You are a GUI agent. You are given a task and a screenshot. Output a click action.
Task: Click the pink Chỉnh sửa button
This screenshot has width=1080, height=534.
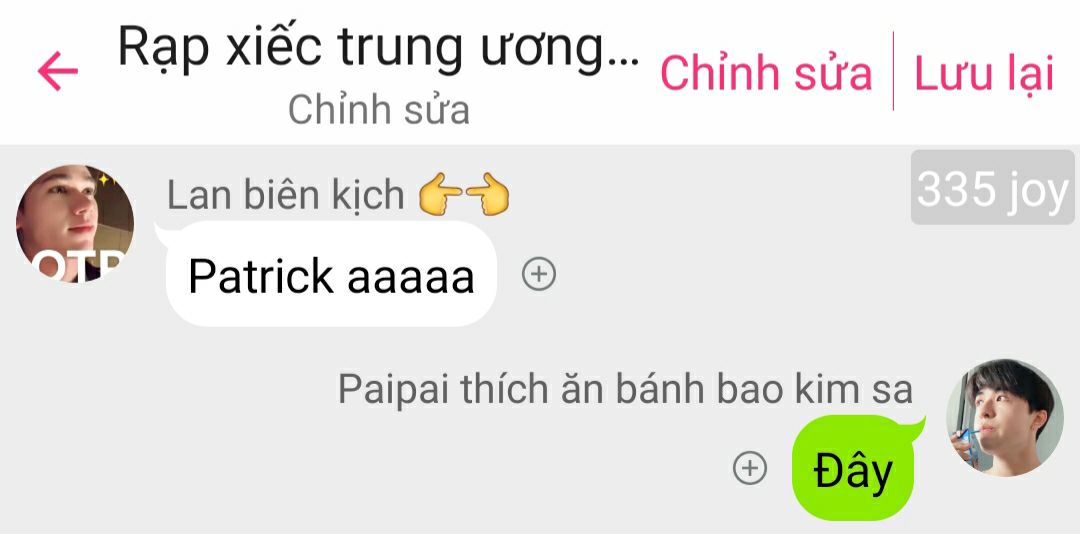[766, 73]
